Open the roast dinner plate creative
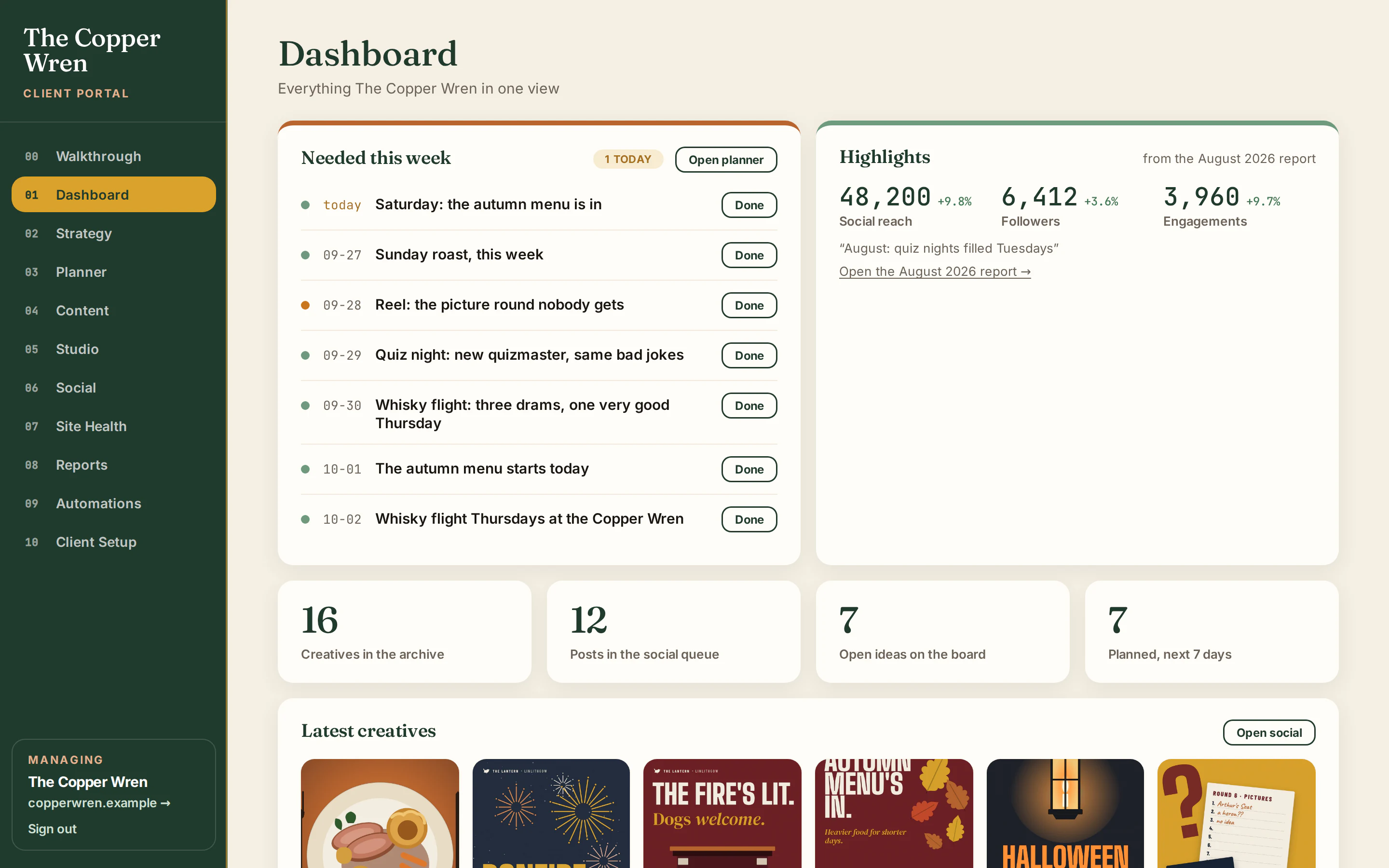The width and height of the screenshot is (1389, 868). [380, 814]
